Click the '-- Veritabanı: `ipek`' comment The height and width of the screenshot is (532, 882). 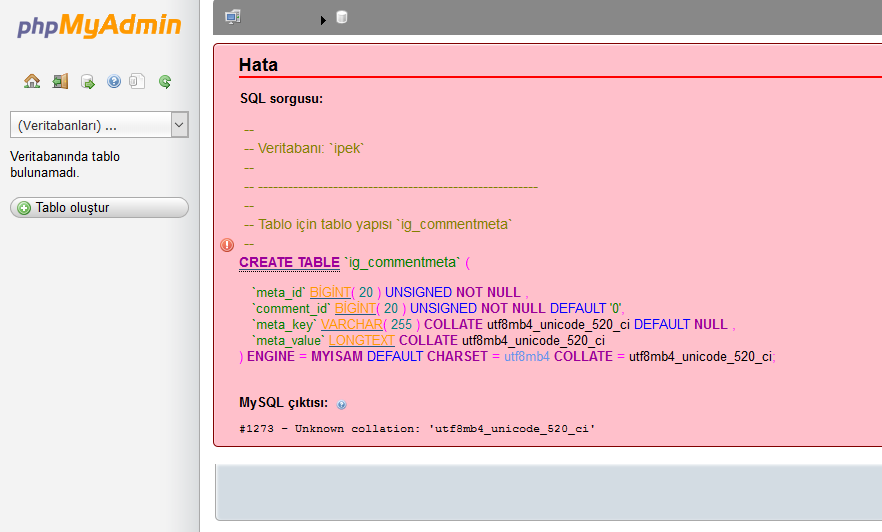coord(304,148)
